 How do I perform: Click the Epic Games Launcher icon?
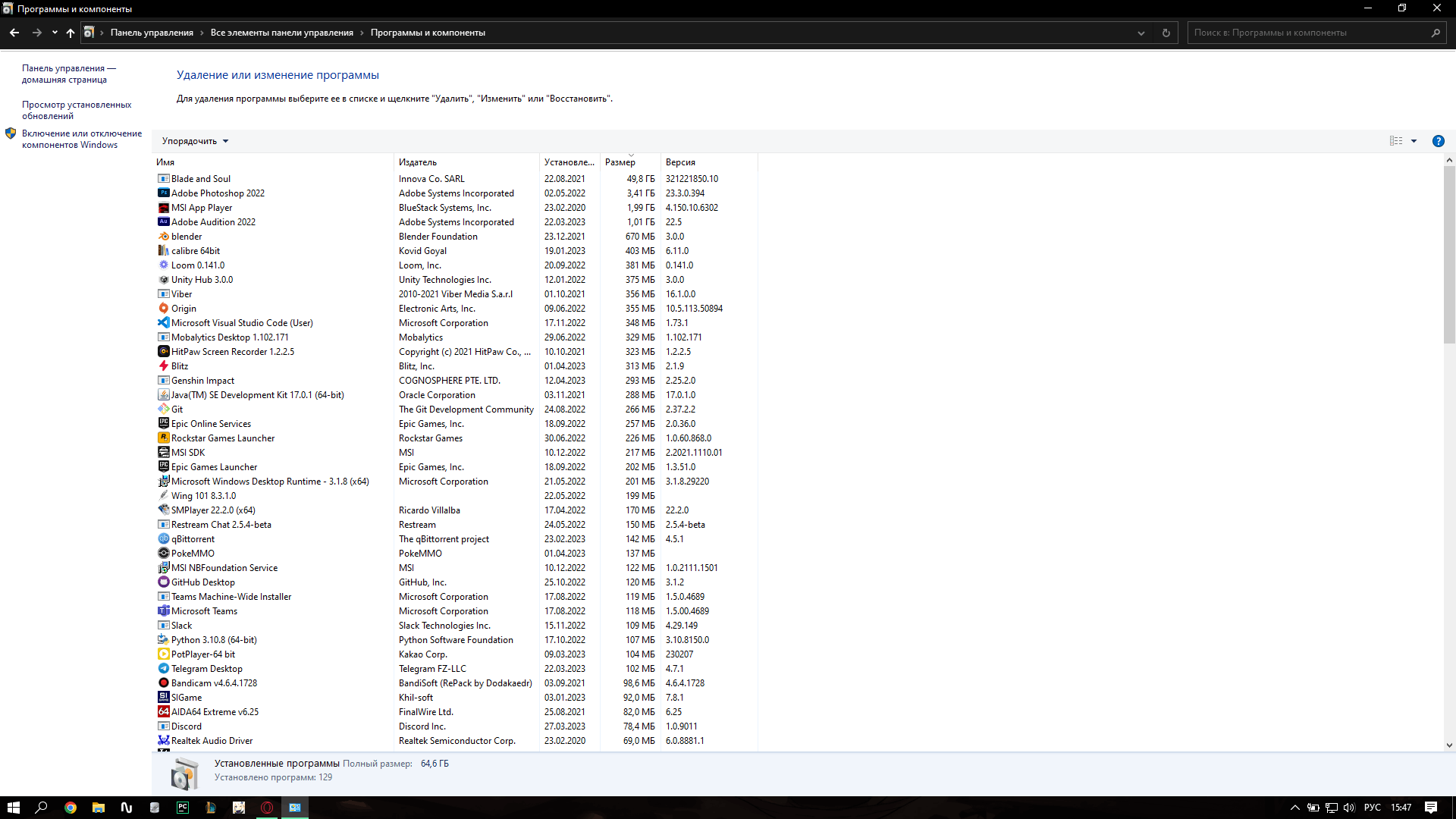point(163,467)
